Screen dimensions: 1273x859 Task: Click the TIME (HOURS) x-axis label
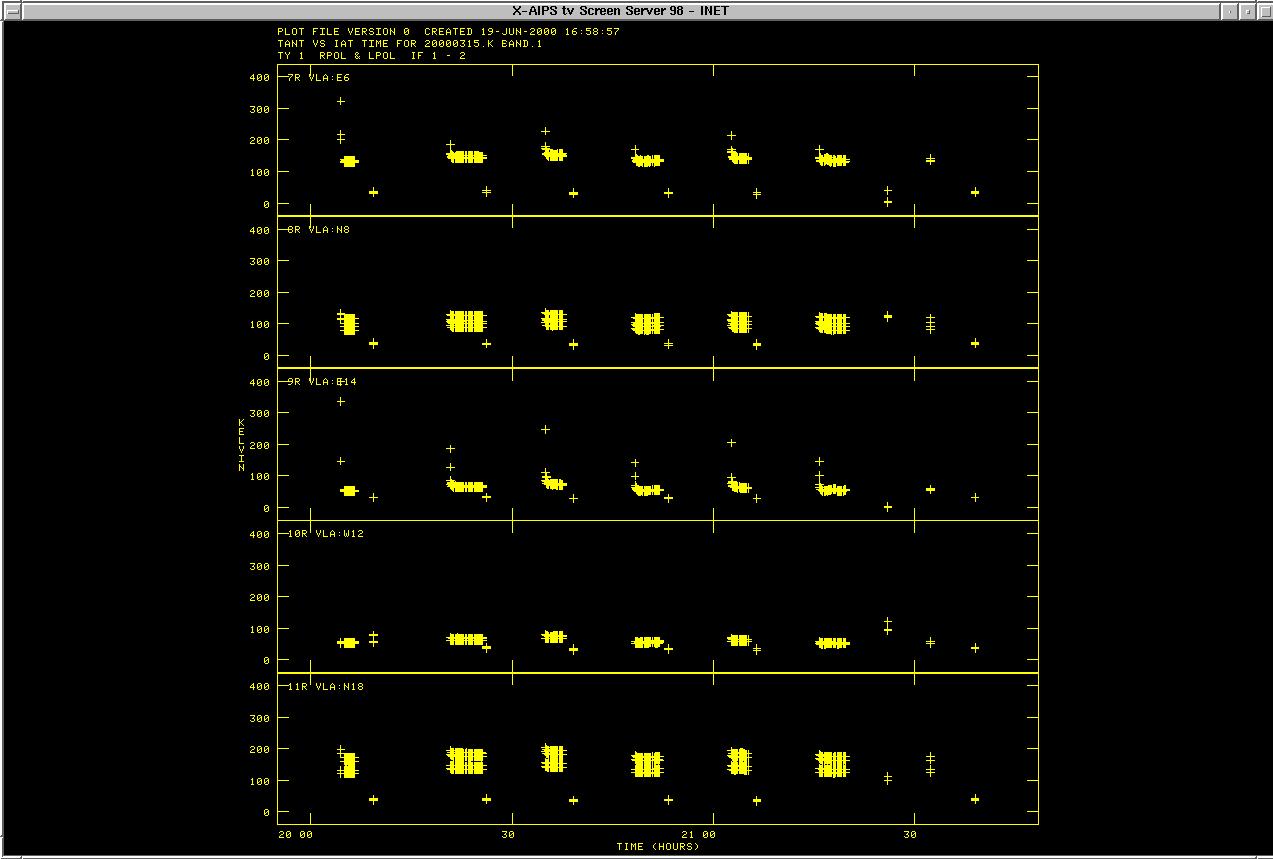(657, 847)
